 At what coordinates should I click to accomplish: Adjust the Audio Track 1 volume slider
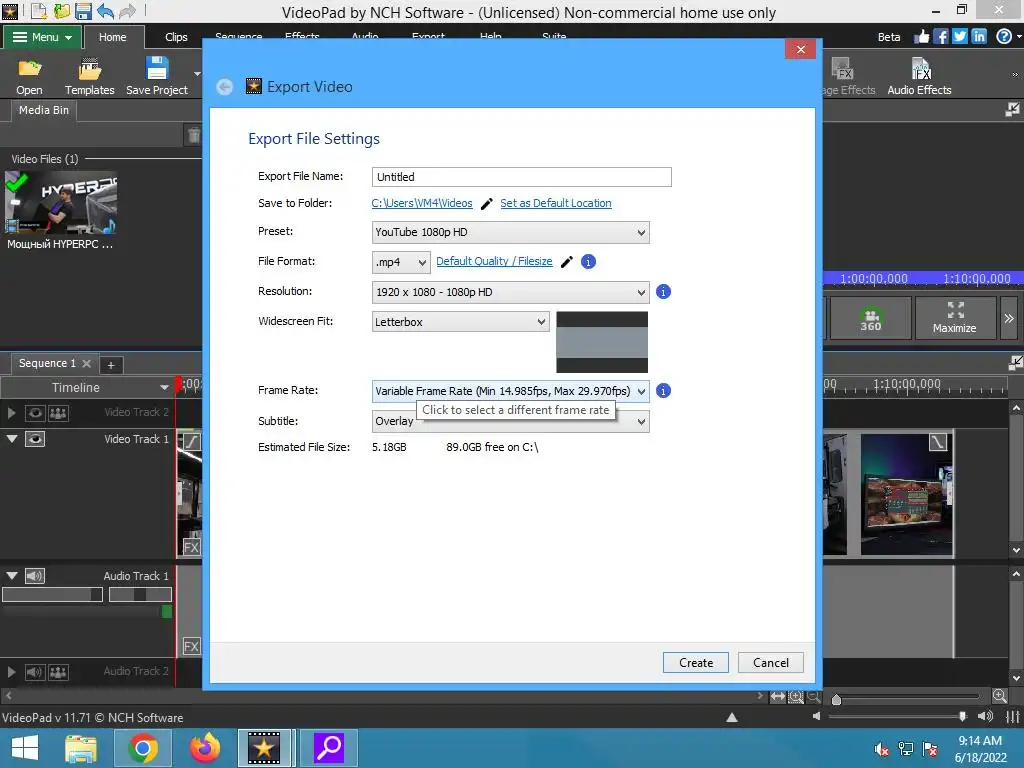pos(52,595)
